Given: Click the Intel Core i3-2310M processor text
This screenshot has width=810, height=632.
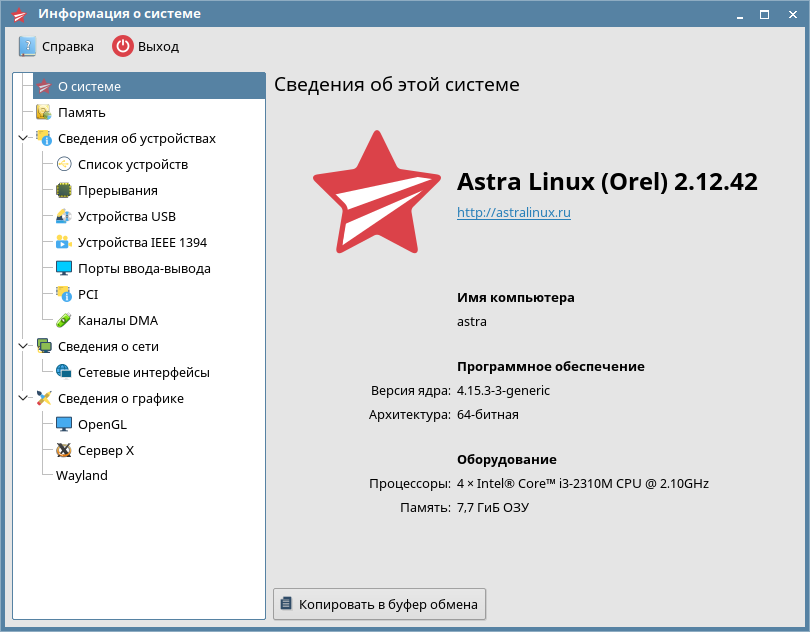Looking at the screenshot, I should pos(583,483).
